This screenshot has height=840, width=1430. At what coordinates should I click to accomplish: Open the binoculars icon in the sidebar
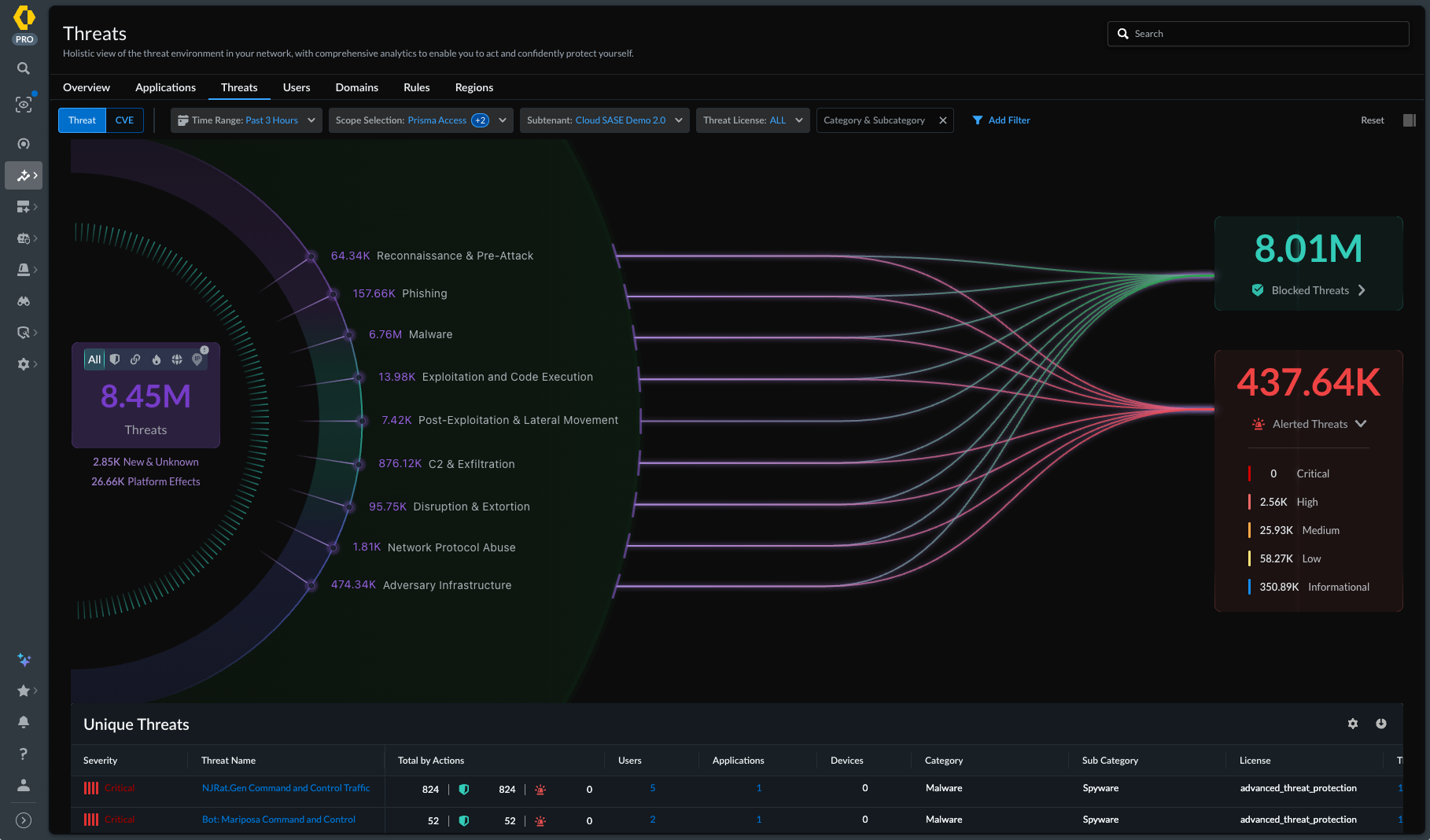pos(24,301)
